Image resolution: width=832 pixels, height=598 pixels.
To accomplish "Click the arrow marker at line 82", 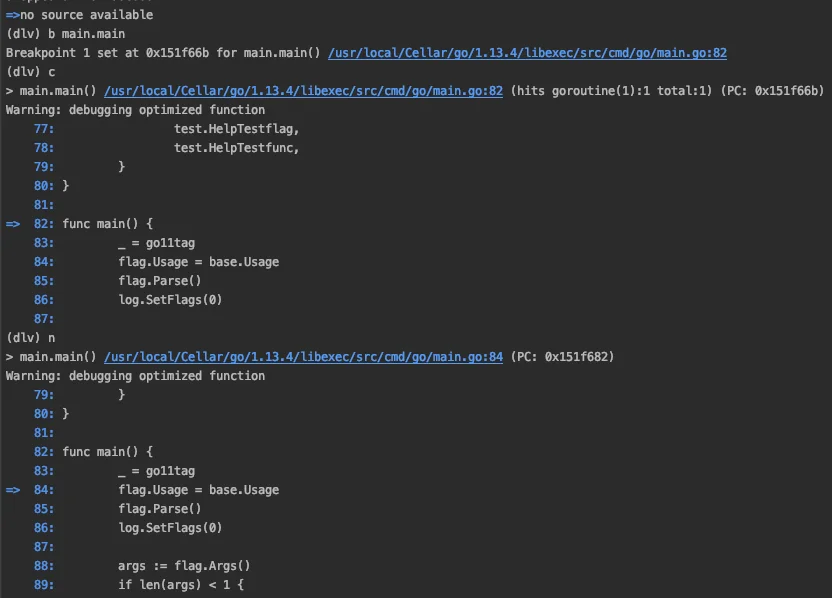I will click(x=13, y=224).
